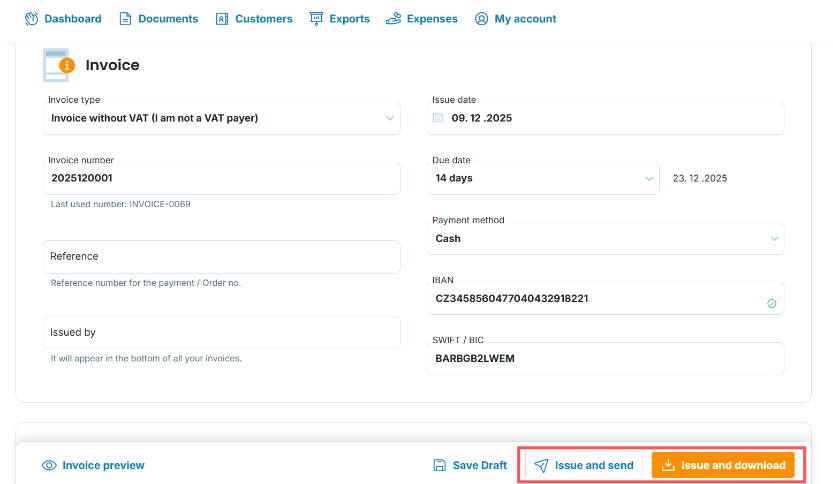Expand the Invoice type dropdown
This screenshot has height=484, width=833.
(222, 118)
